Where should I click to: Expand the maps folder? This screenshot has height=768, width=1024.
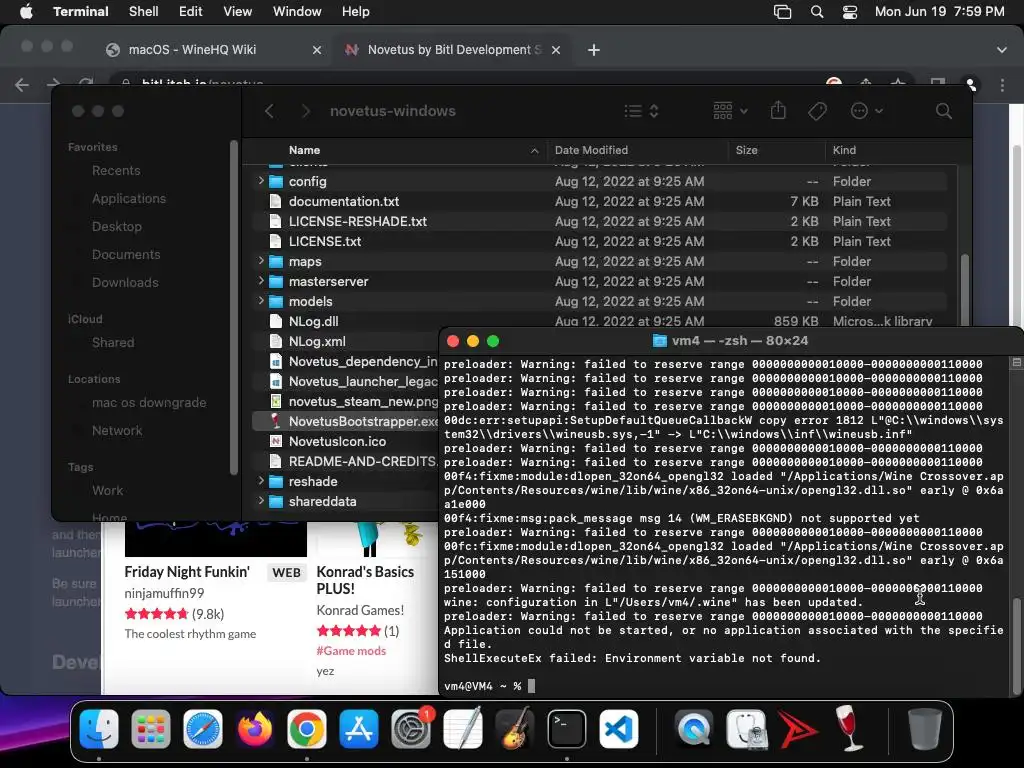click(261, 261)
